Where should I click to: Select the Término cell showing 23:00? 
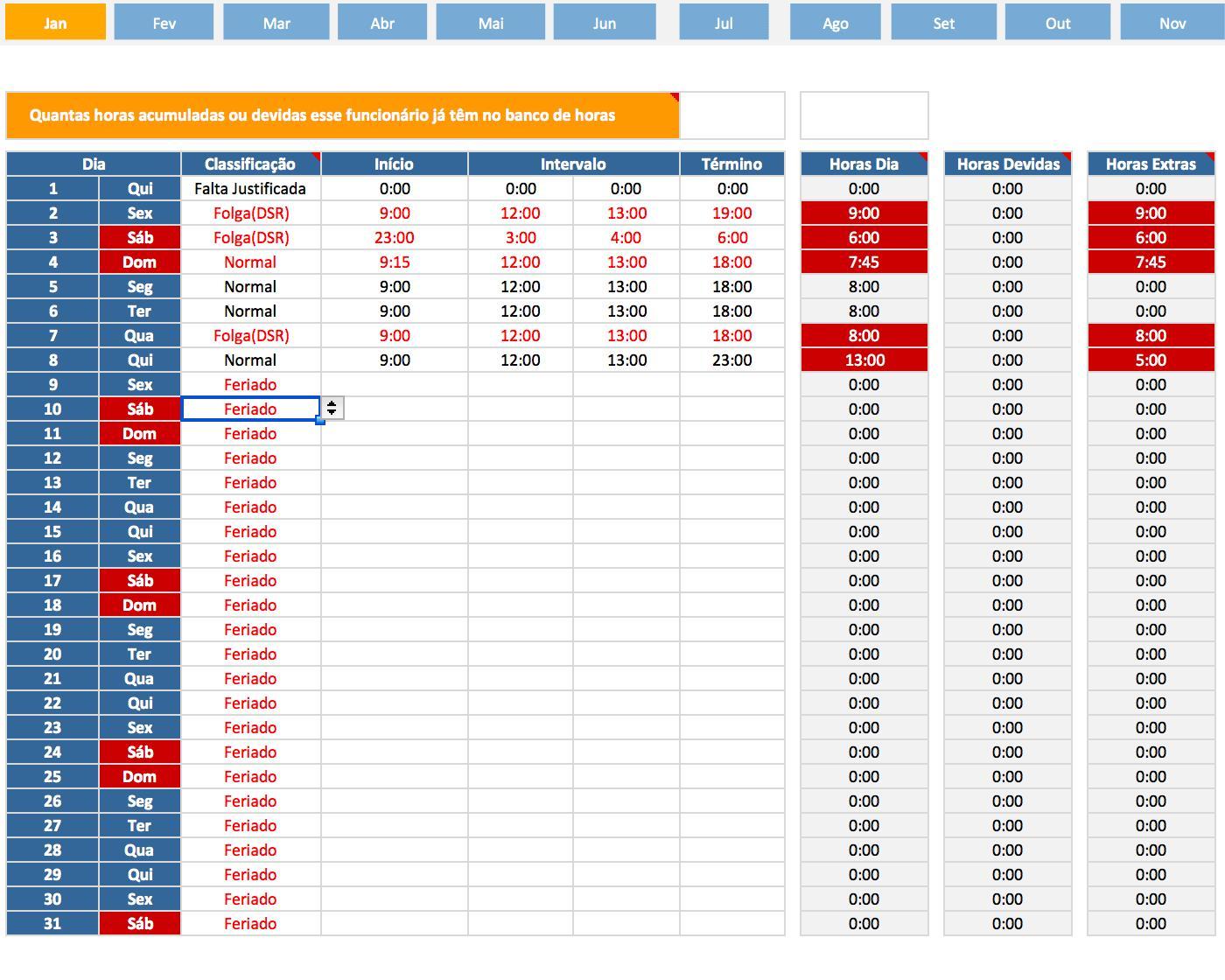coord(731,360)
